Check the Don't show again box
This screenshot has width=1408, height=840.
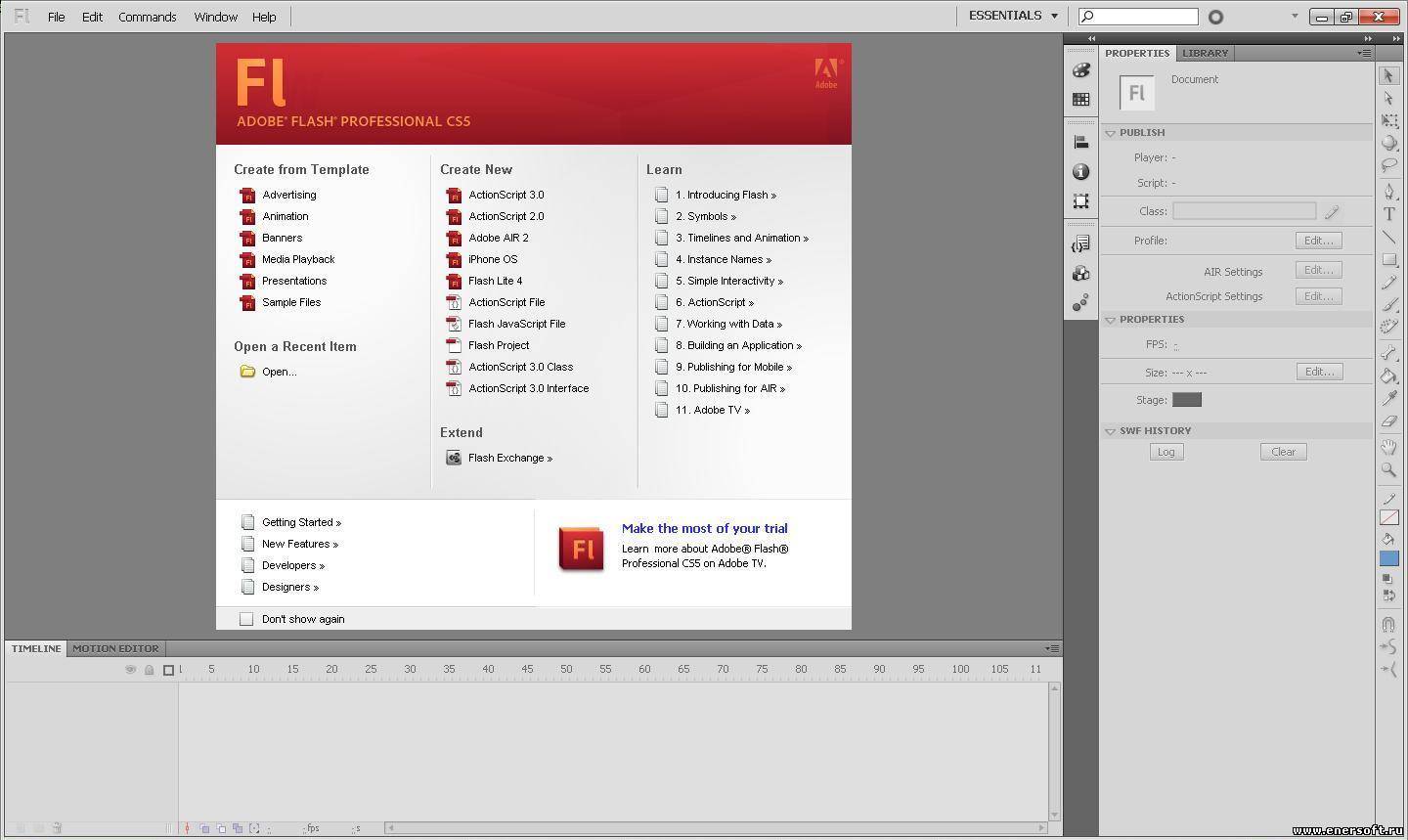246,619
